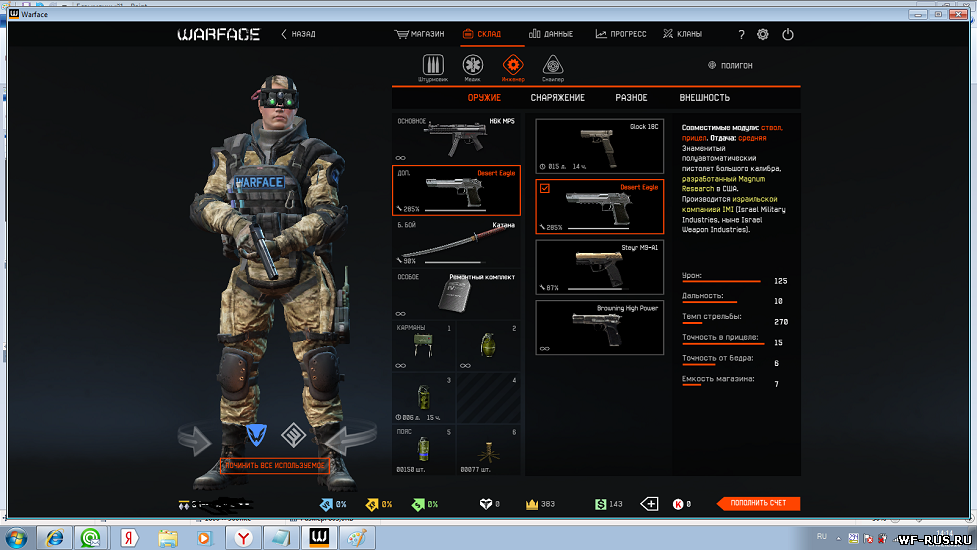Switch to the Внешность tab
The image size is (977, 550).
(x=705, y=98)
